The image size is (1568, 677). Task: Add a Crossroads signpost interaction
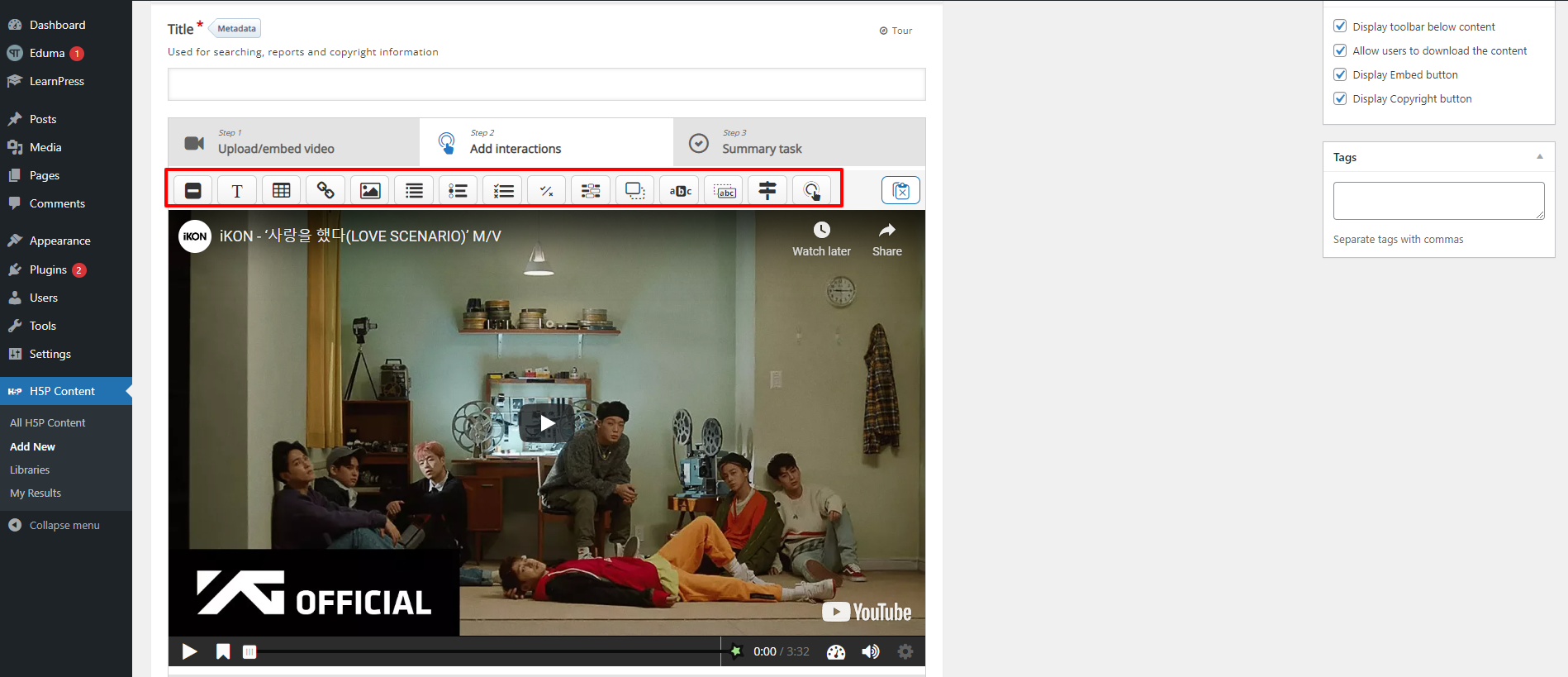pos(767,191)
